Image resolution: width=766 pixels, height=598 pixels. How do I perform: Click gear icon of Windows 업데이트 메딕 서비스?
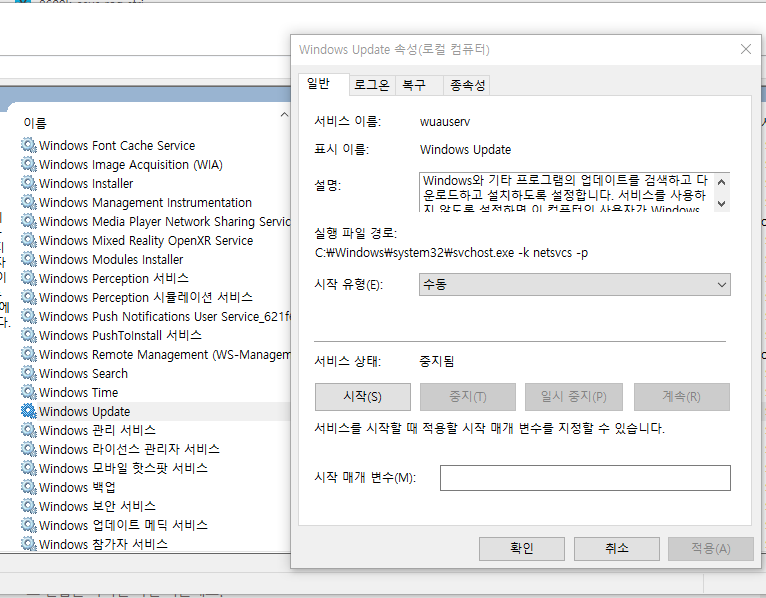(28, 525)
